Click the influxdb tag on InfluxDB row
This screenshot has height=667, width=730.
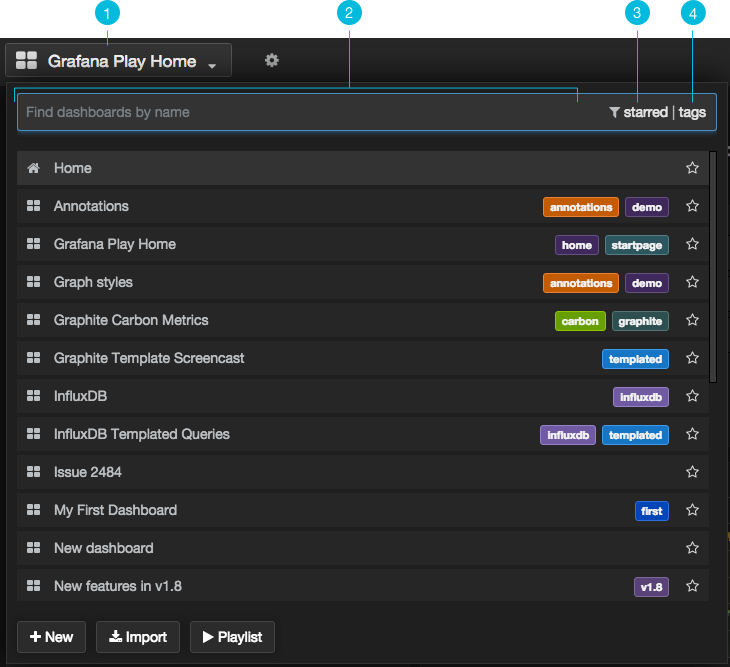pyautogui.click(x=641, y=397)
